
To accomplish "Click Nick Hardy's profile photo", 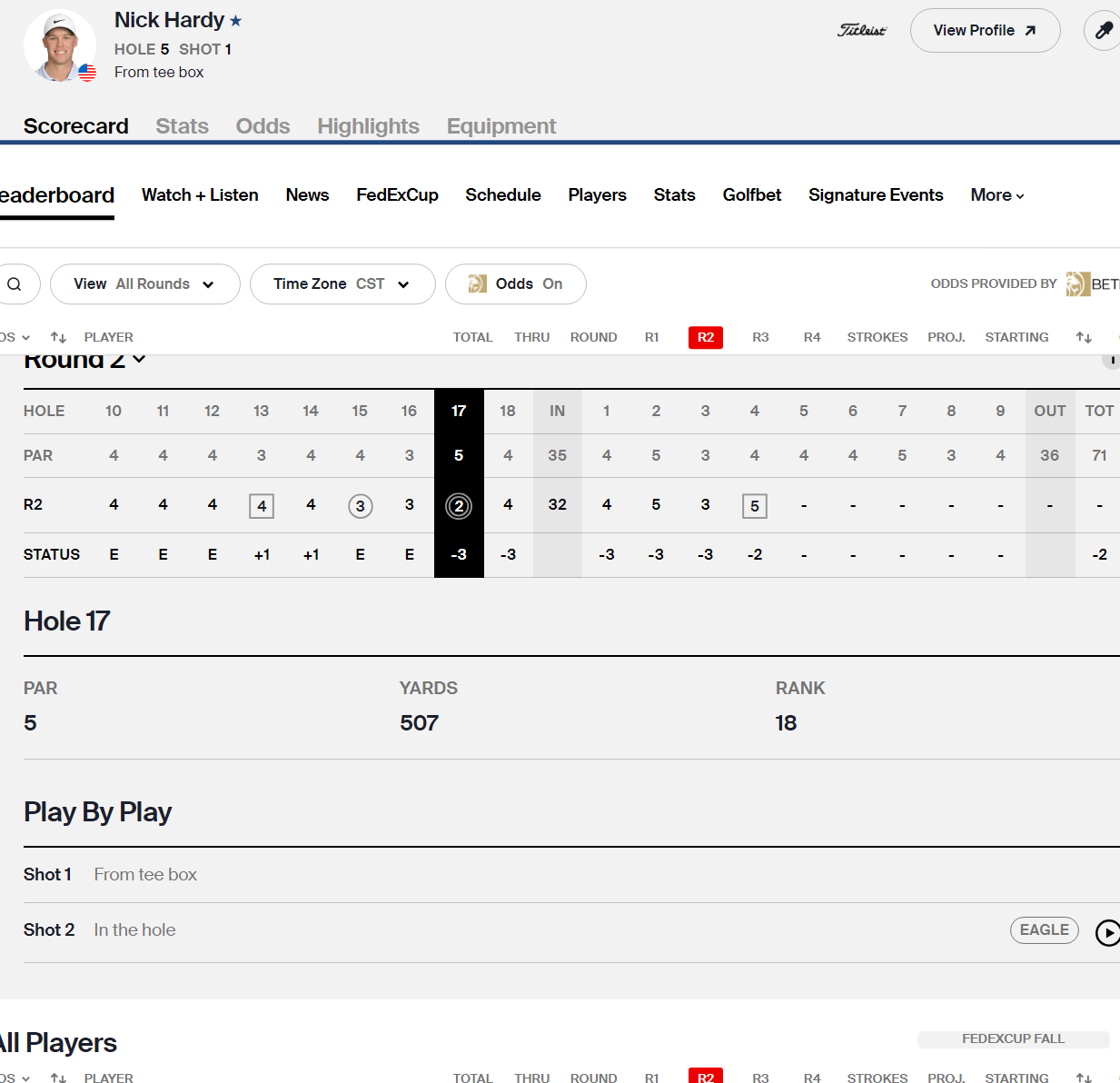I will pos(60,45).
